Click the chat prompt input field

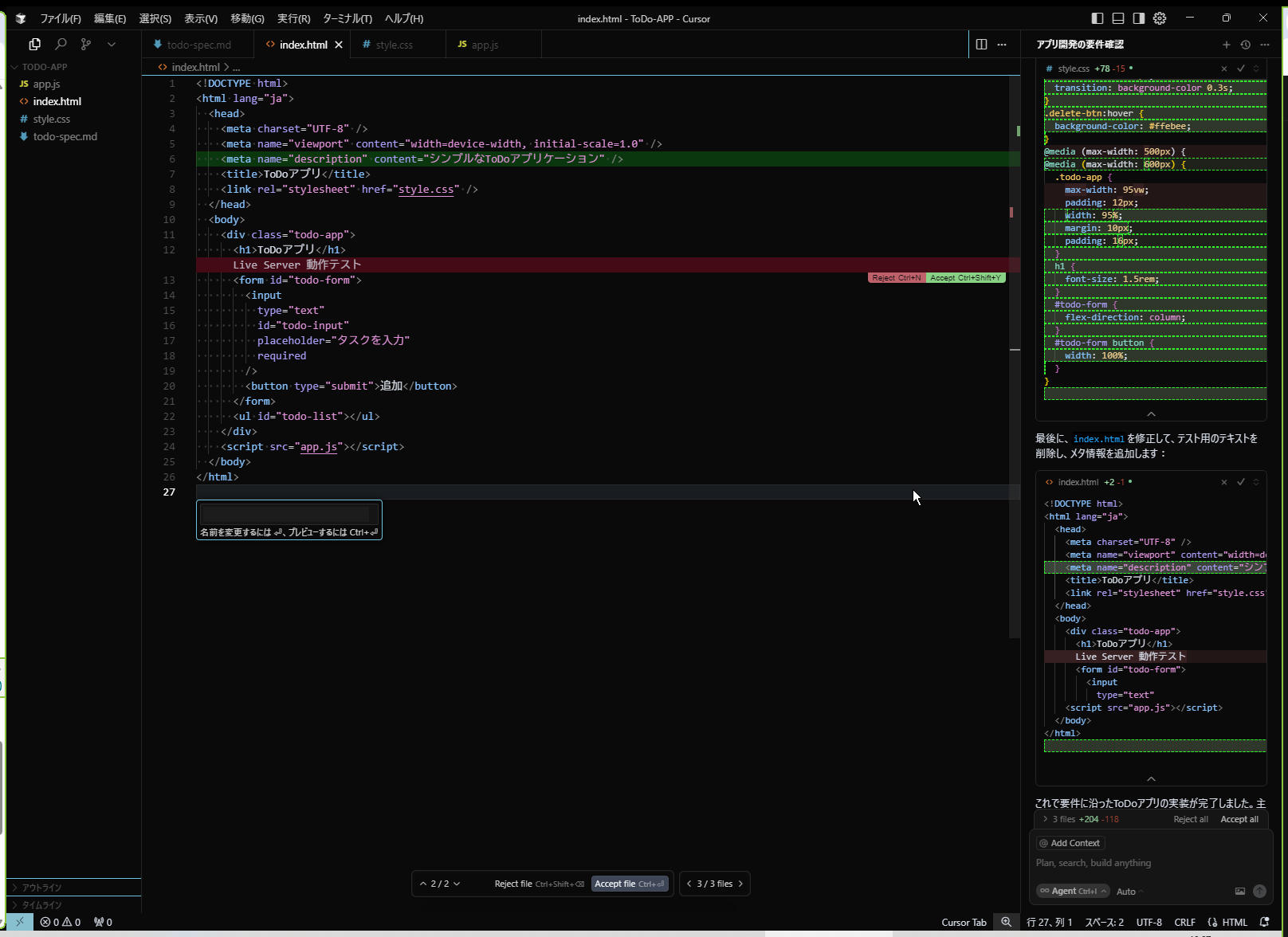tap(1148, 863)
